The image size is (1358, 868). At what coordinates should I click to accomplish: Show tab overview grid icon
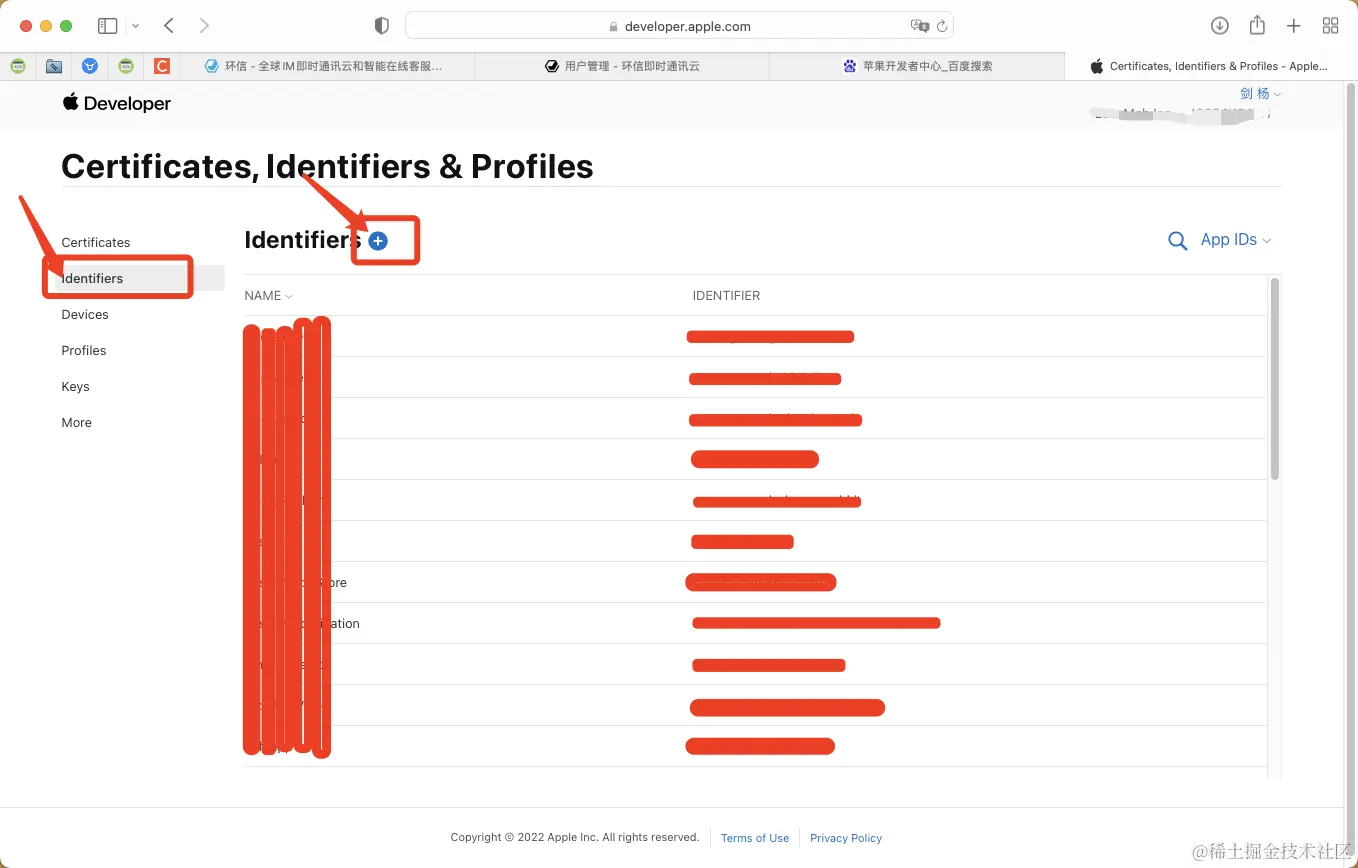1330,26
